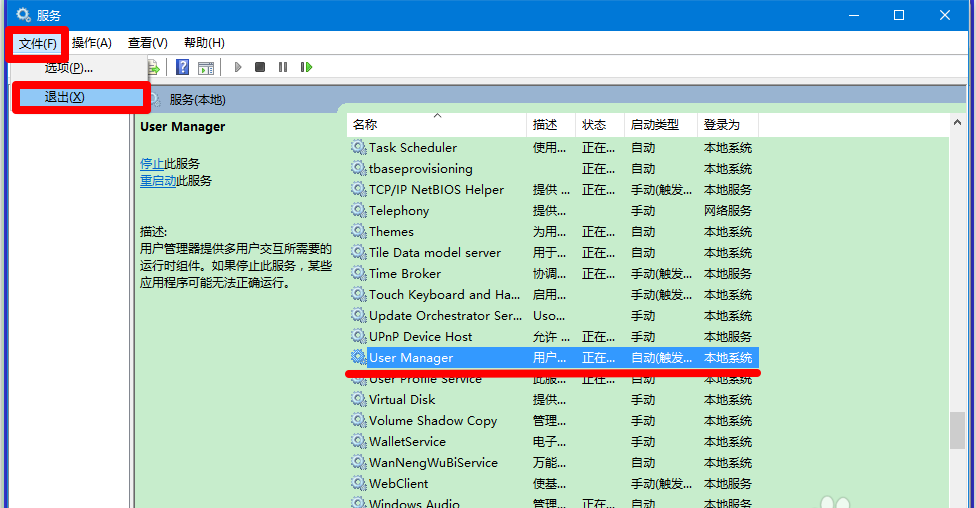Select the Telephony service name
Screen dimensions: 976x508
(399, 210)
